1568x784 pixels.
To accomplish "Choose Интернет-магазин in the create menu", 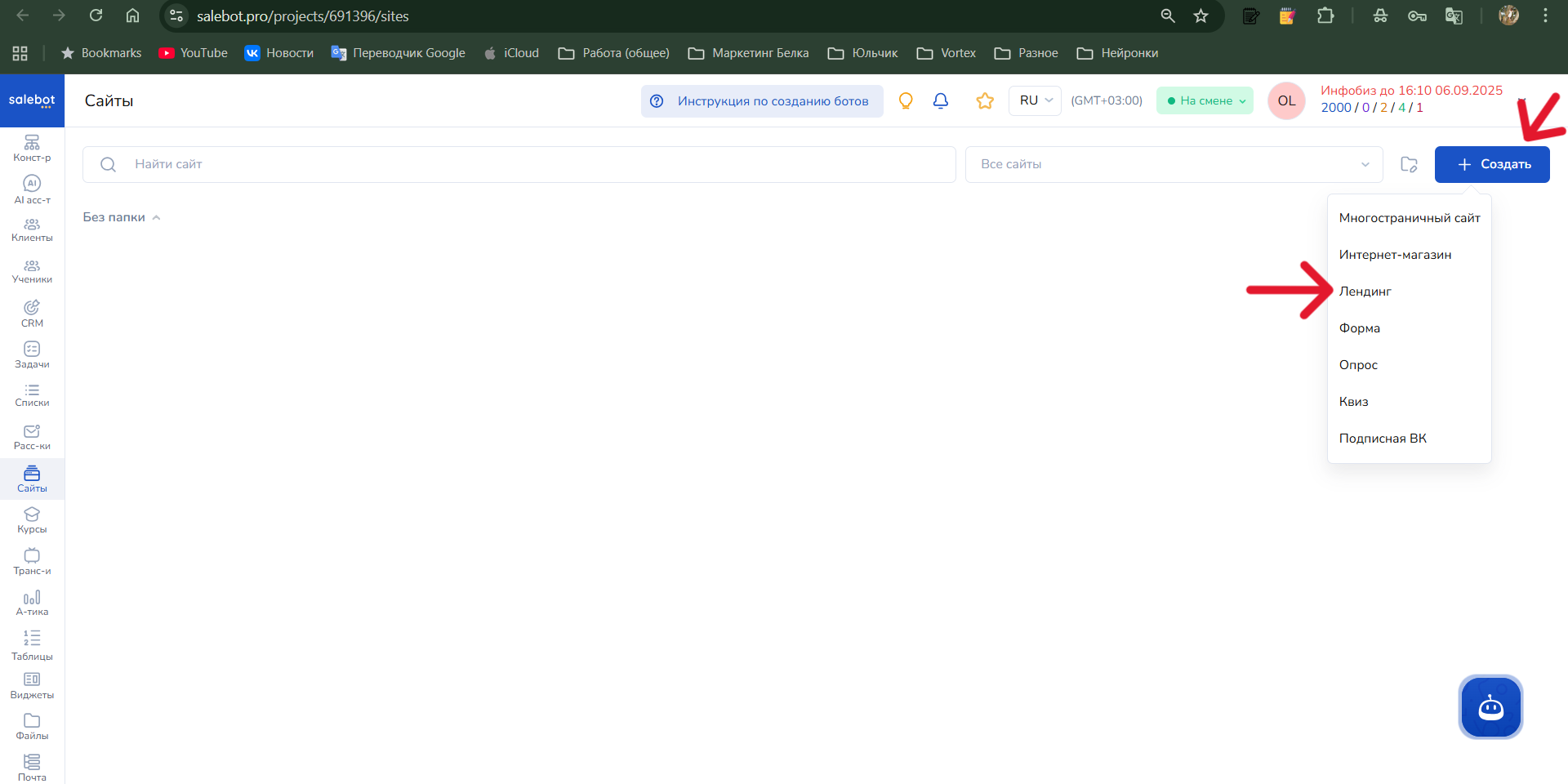I will tap(1396, 254).
